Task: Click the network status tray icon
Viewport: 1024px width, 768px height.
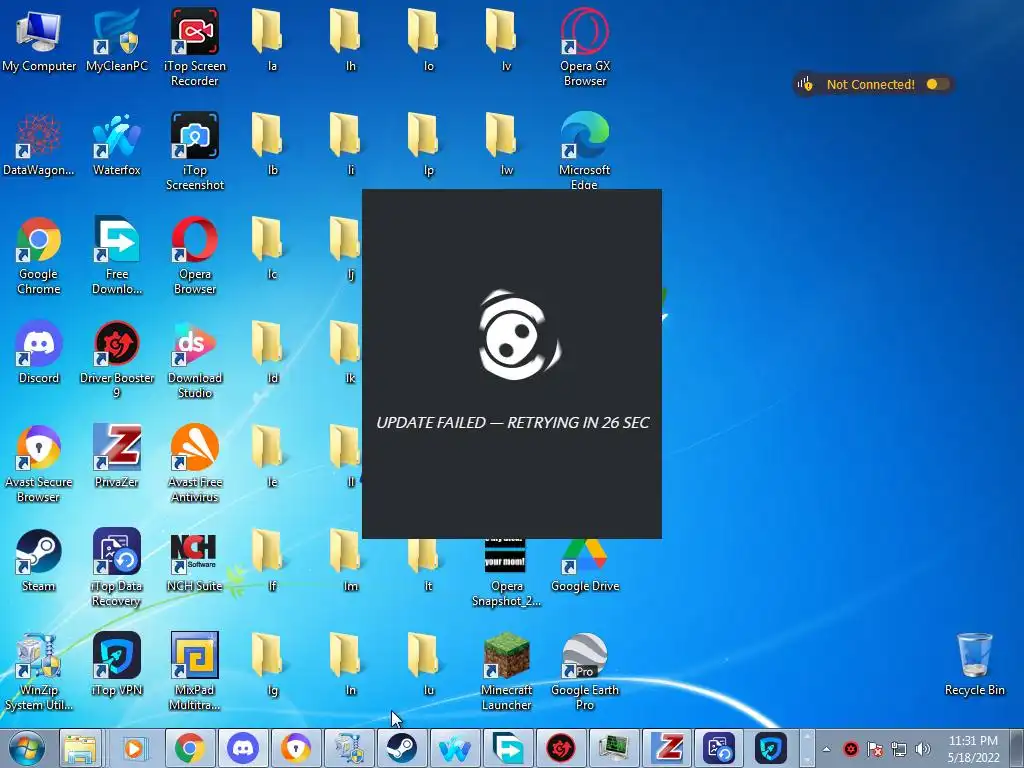Action: (x=899, y=749)
